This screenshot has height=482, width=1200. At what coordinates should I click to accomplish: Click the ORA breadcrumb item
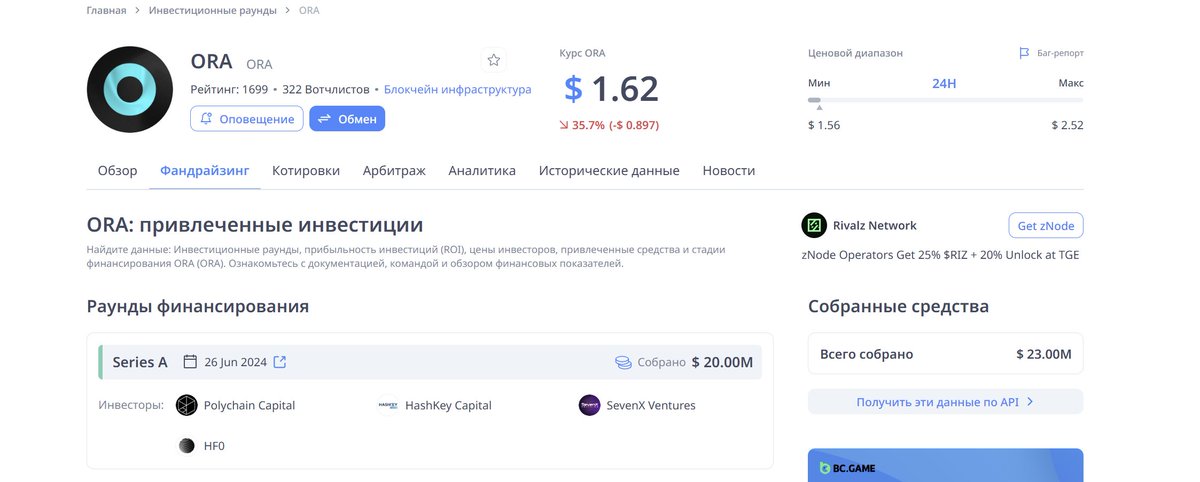309,10
